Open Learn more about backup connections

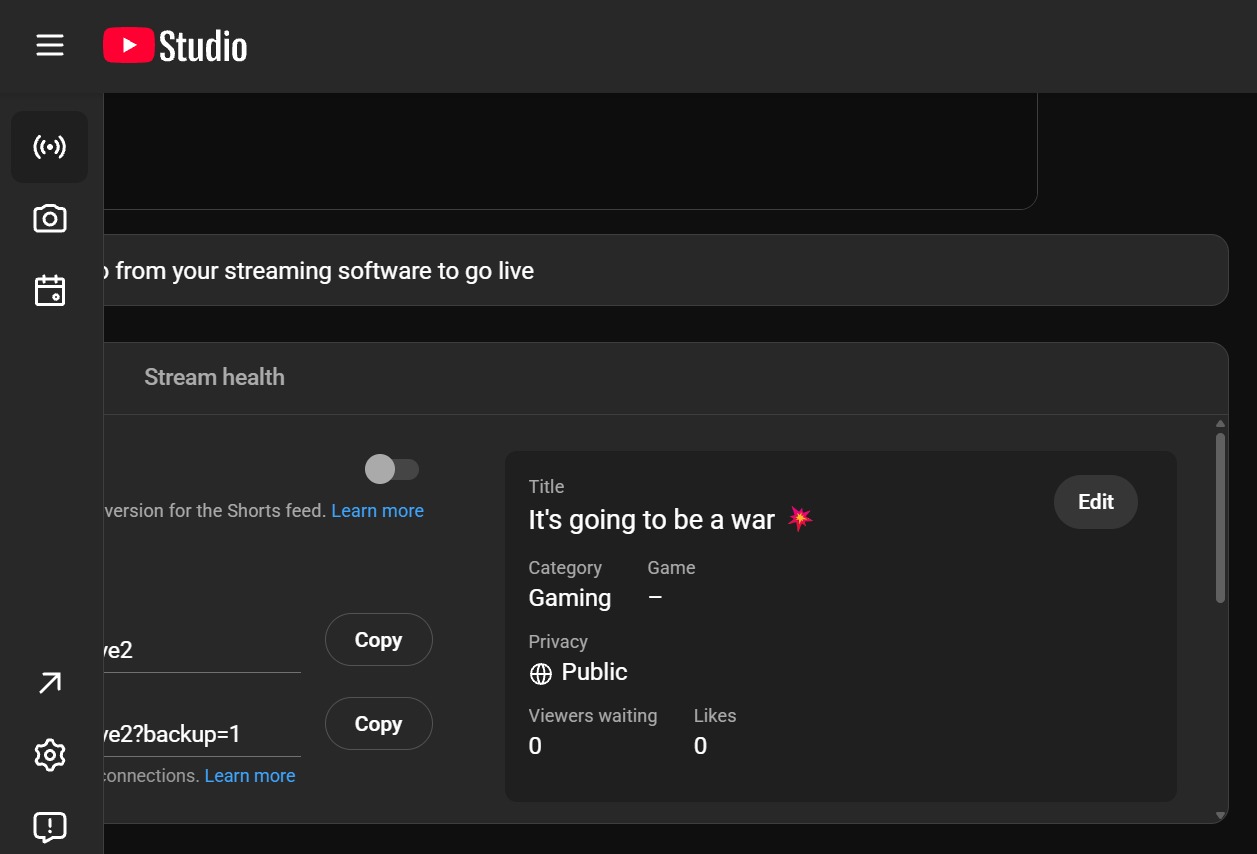pyautogui.click(x=249, y=775)
